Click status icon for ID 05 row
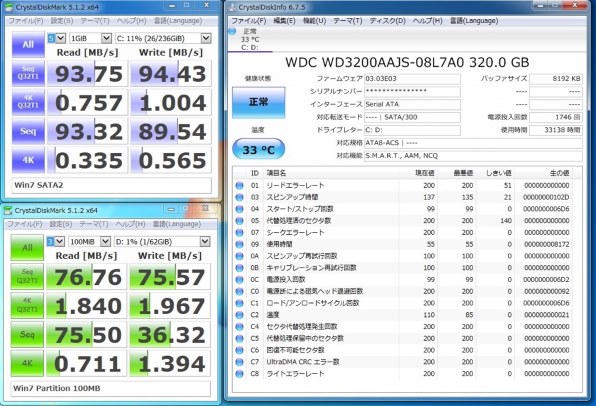This screenshot has height=406, width=596. (x=239, y=221)
